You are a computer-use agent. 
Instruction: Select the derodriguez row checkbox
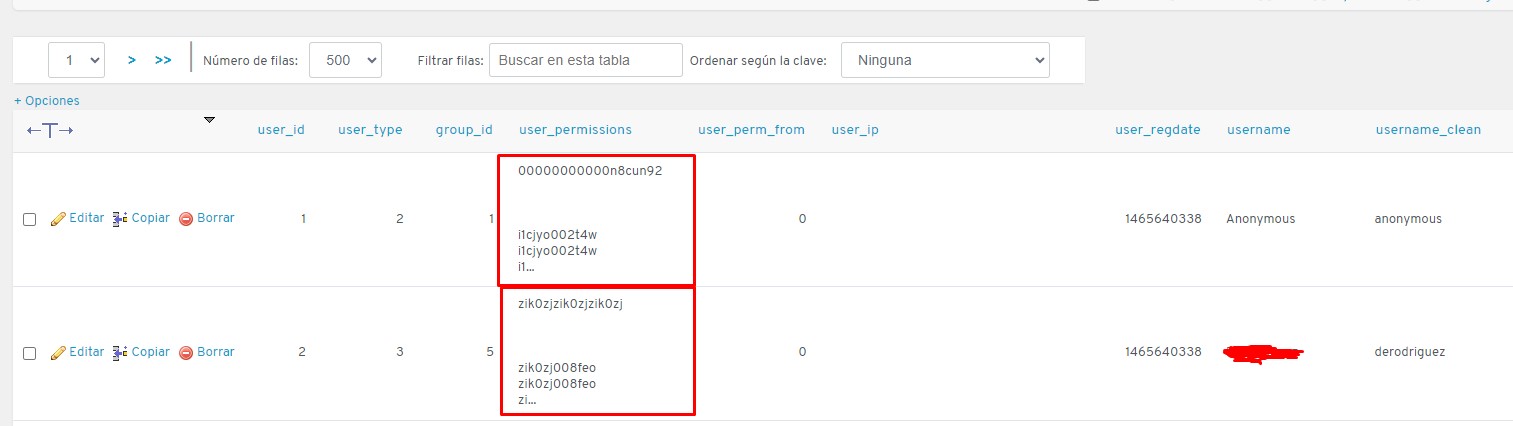[30, 354]
